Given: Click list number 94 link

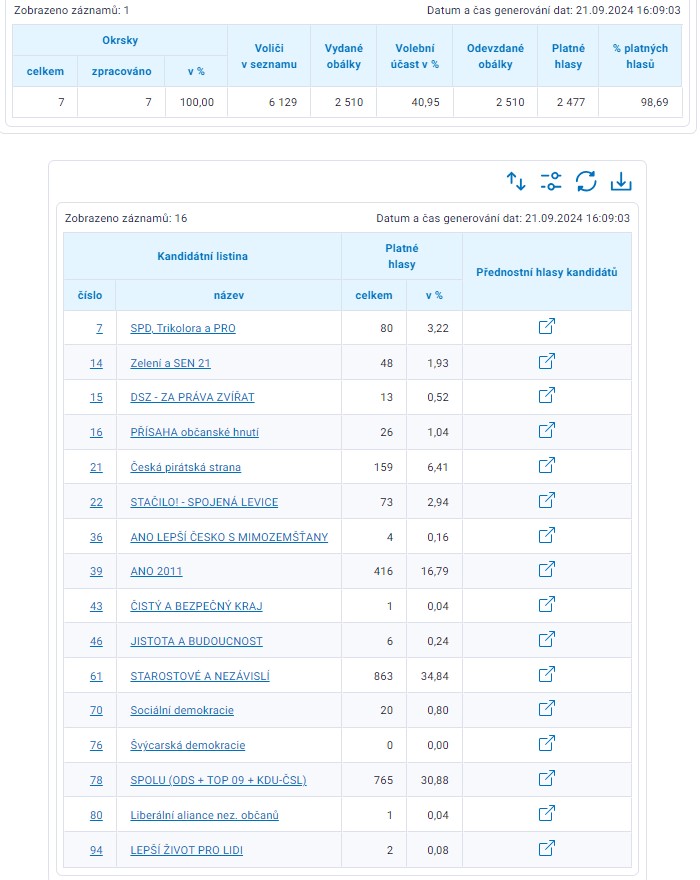Looking at the screenshot, I should (x=96, y=850).
